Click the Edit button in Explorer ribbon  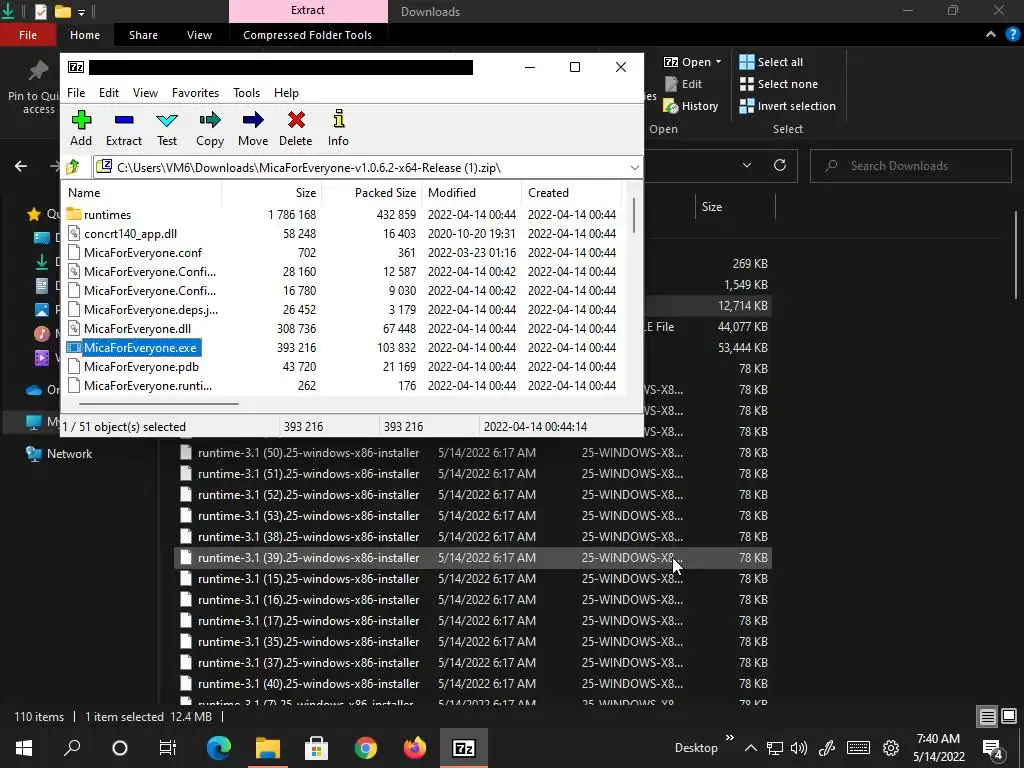(x=683, y=84)
